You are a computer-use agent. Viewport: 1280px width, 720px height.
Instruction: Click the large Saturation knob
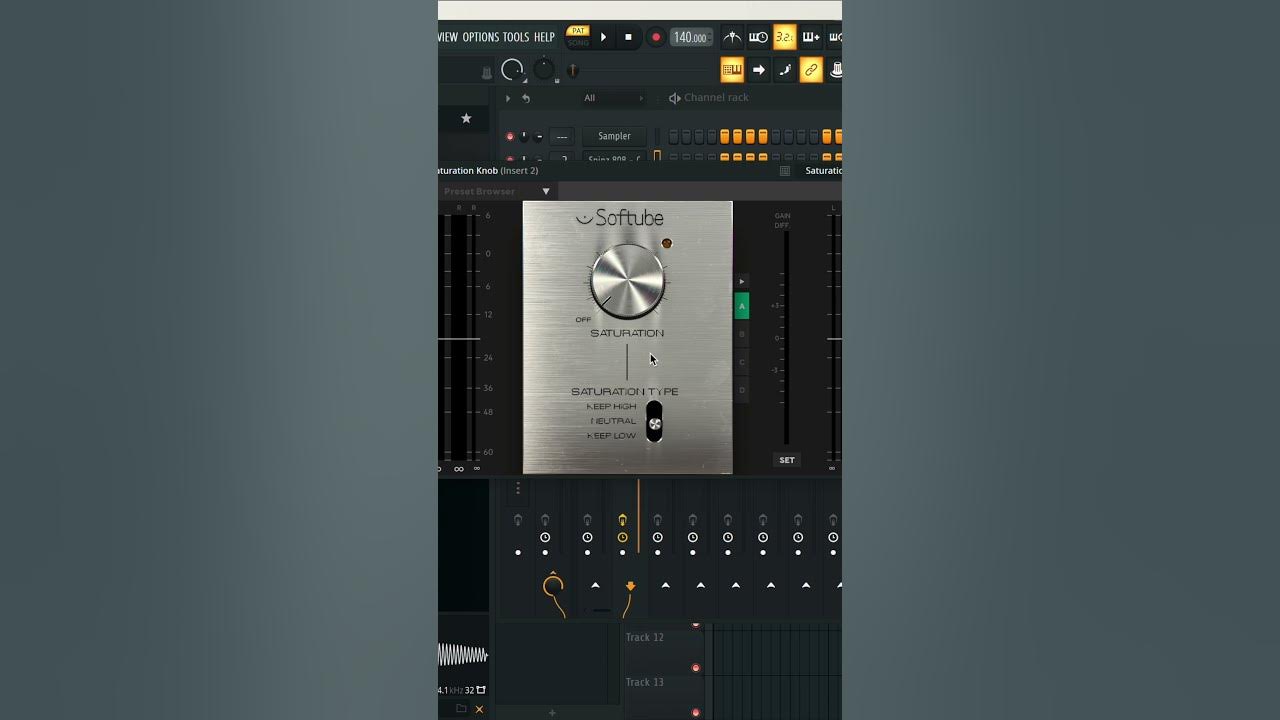(x=628, y=281)
